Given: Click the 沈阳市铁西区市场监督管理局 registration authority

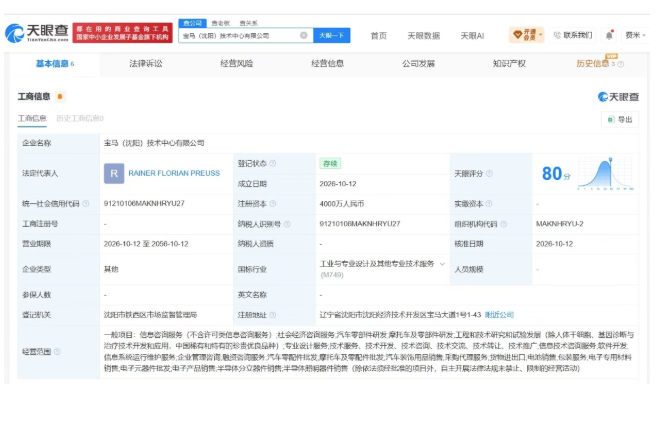Looking at the screenshot, I should coord(150,315).
